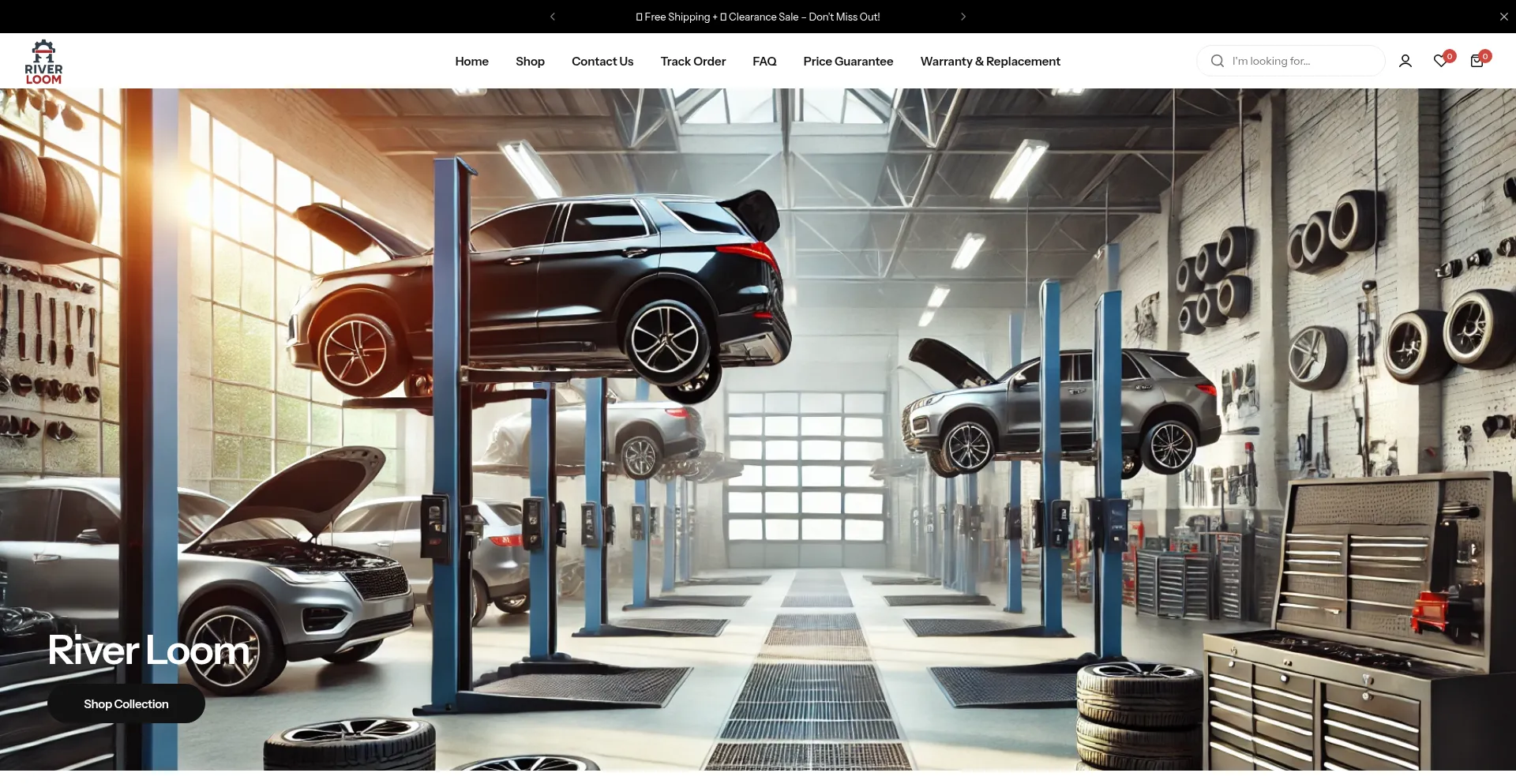The width and height of the screenshot is (1516, 784).
Task: Click the River Loom logo
Action: pos(43,62)
